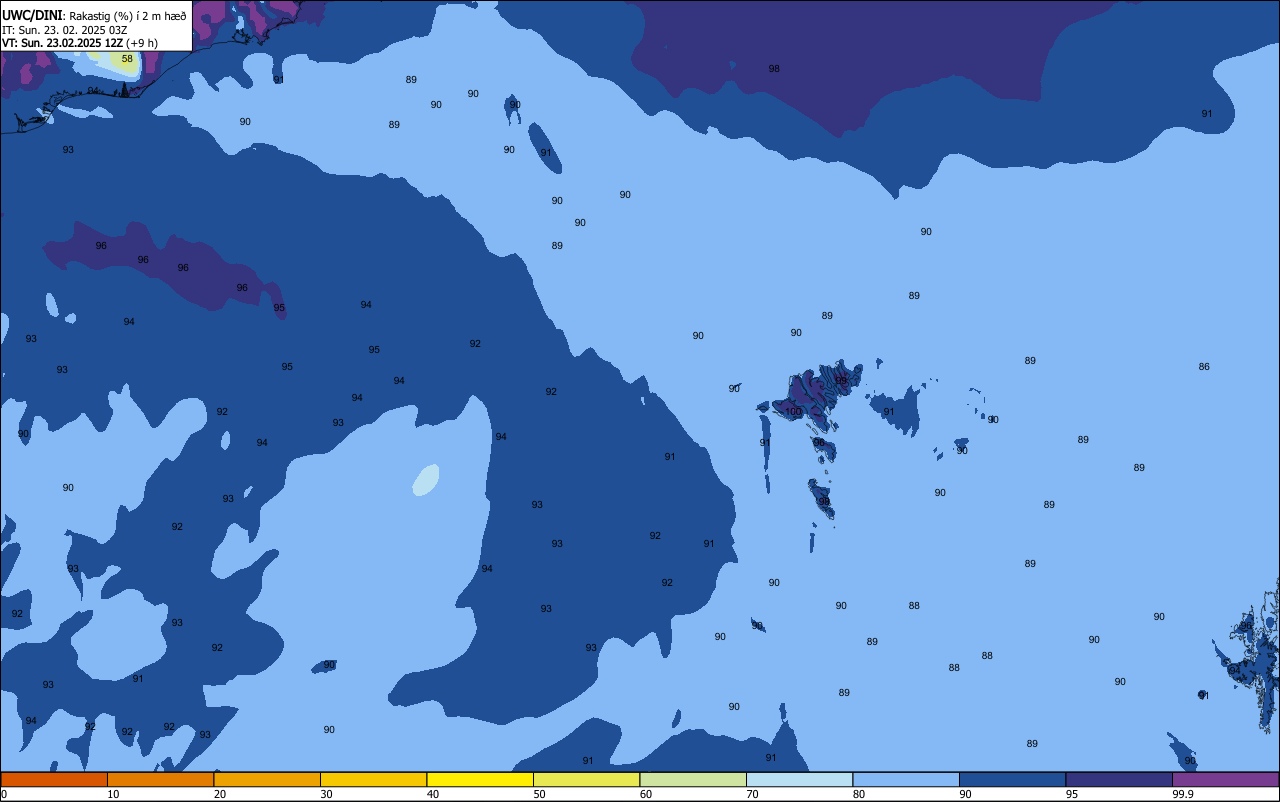Click the 0–10 dark orange legend swatch

click(54, 779)
